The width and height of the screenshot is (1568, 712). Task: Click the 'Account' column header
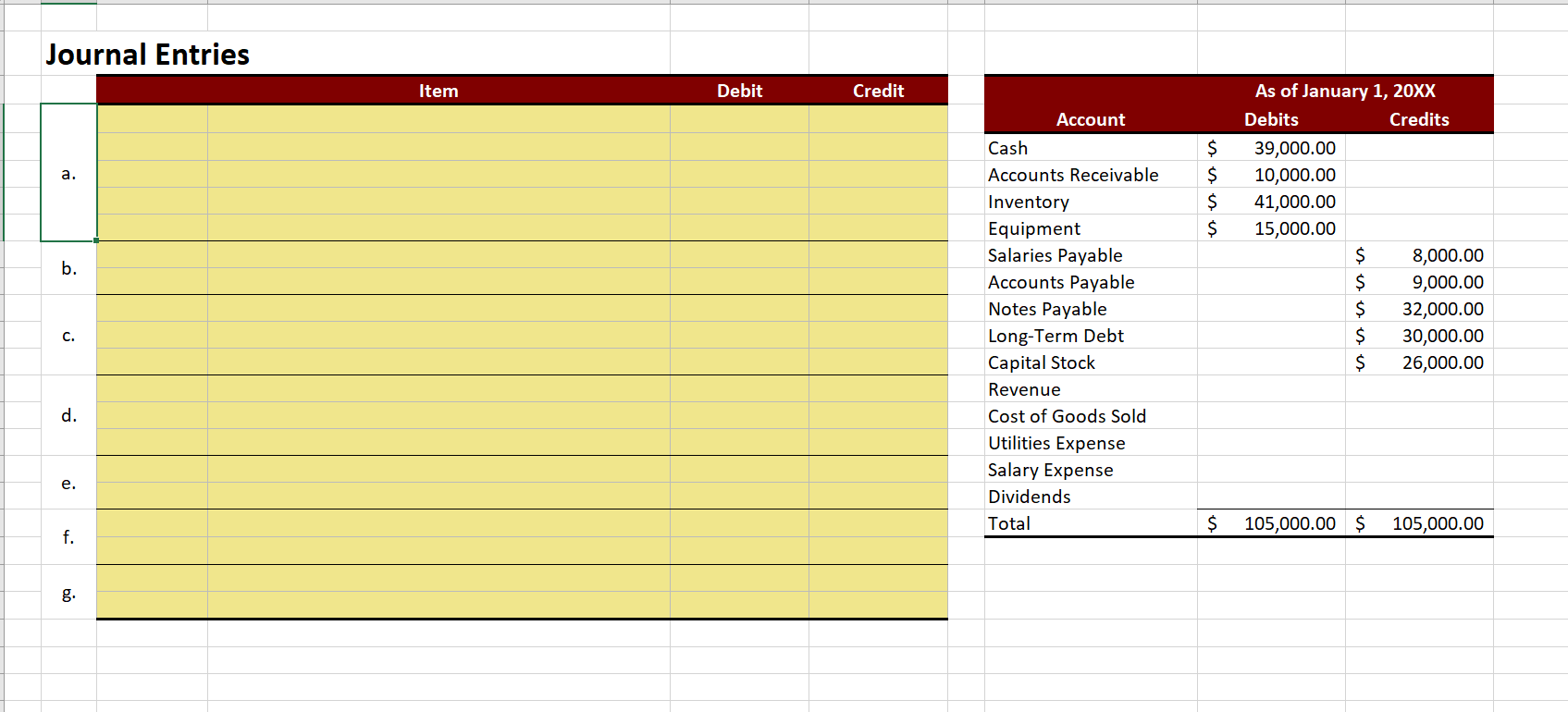pyautogui.click(x=1091, y=119)
